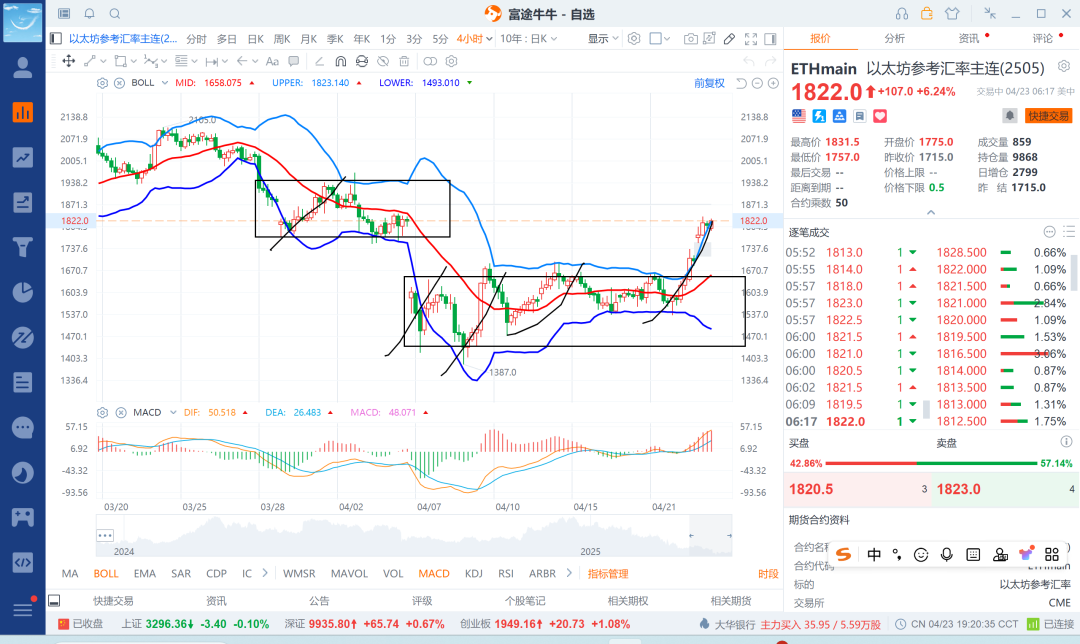
Task: Toggle the SAR overlay indicator
Action: point(181,574)
